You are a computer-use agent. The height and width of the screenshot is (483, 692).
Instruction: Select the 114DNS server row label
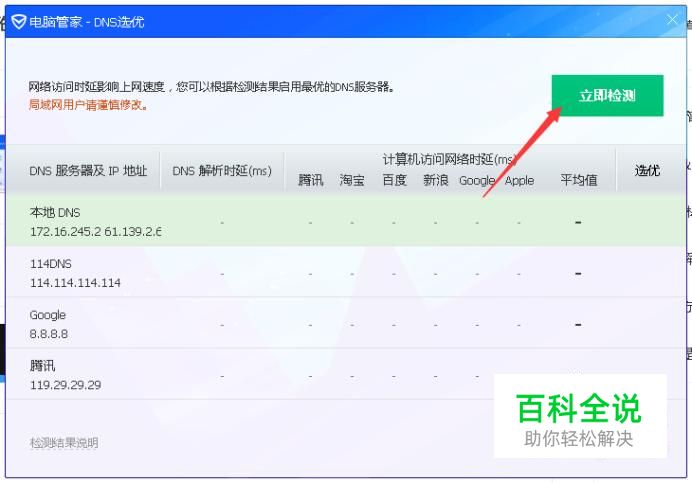(x=51, y=264)
